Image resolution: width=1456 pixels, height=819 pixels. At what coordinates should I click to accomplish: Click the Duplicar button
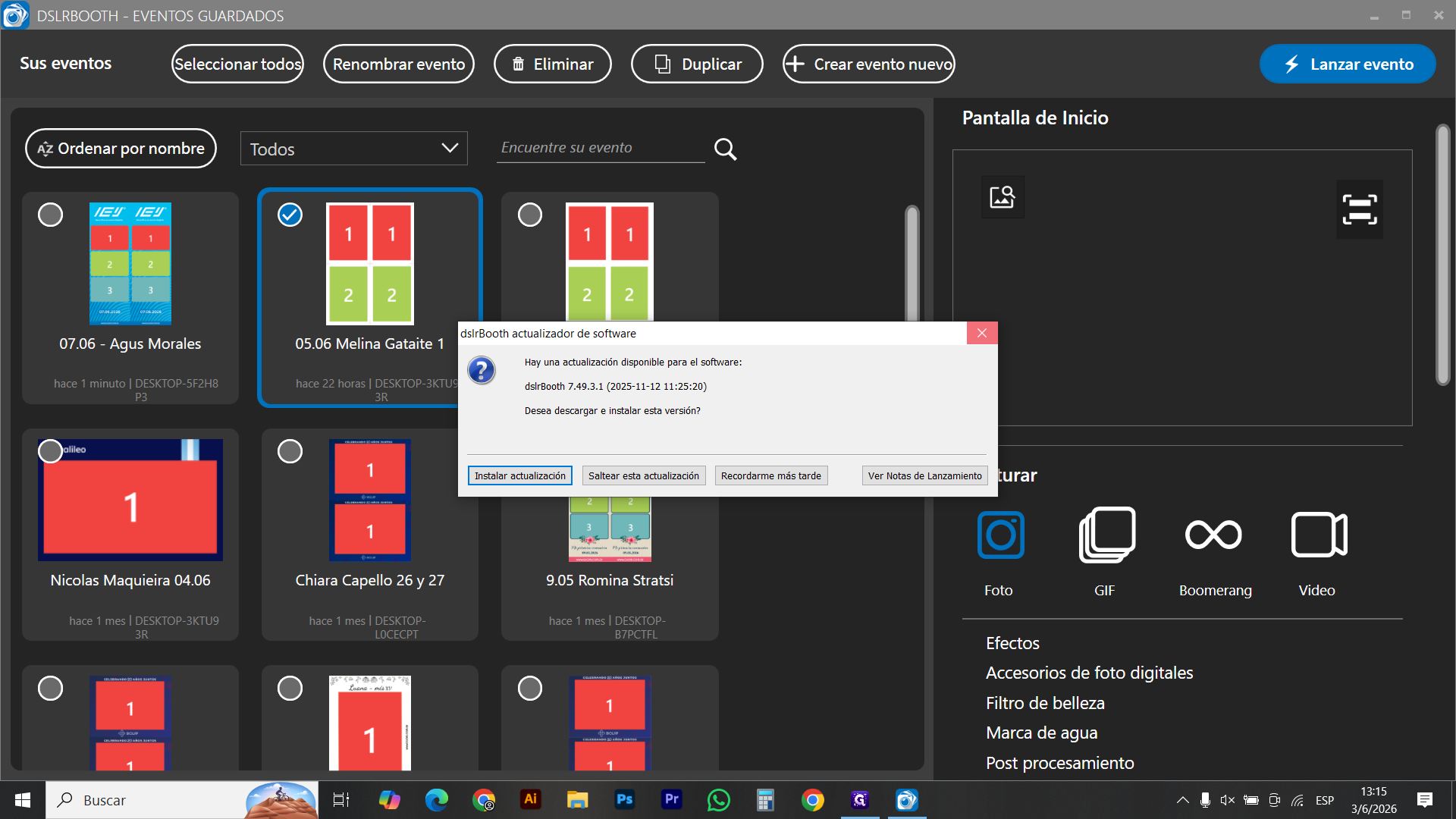pyautogui.click(x=697, y=64)
